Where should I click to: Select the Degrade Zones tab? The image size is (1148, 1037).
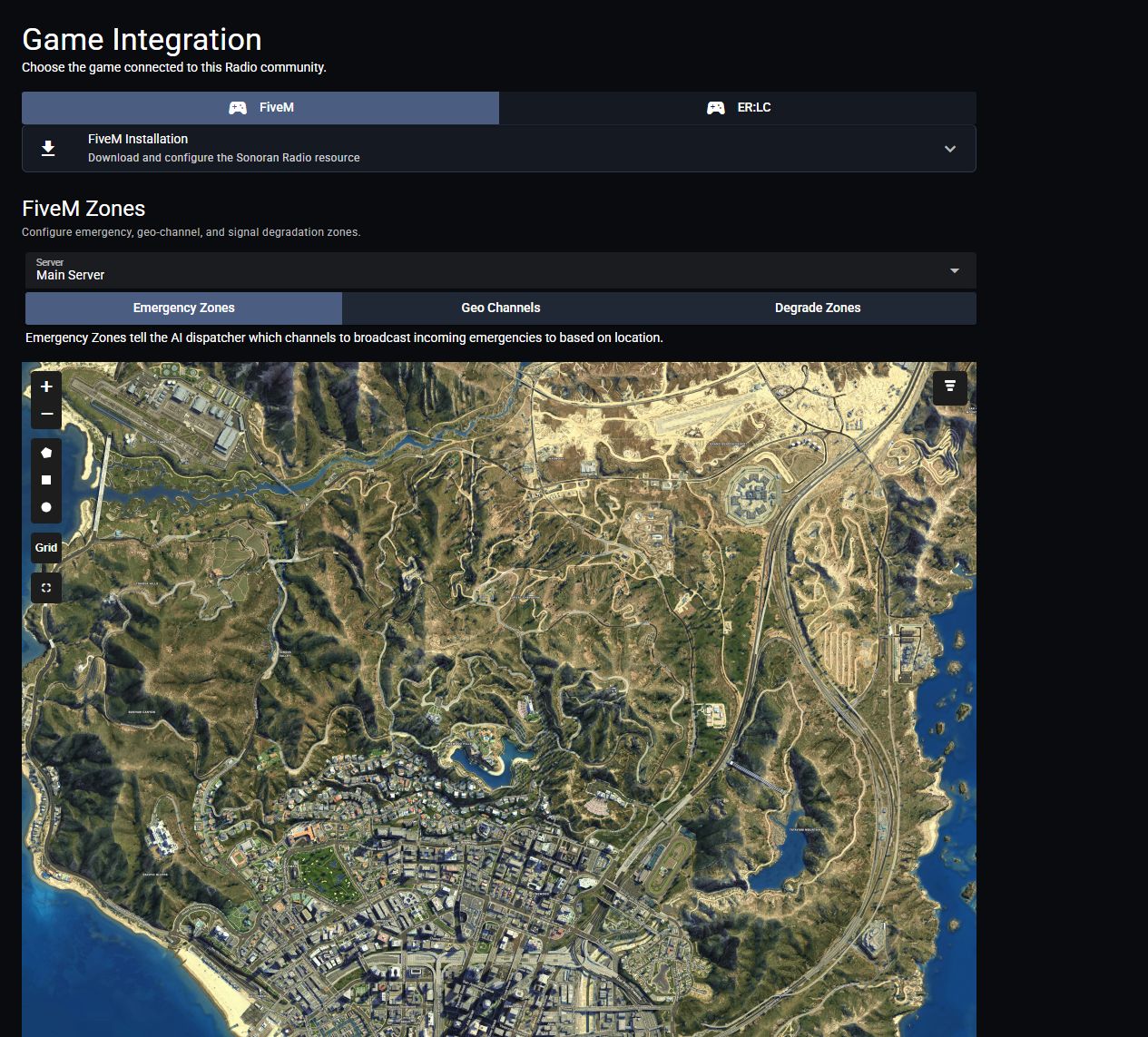818,308
